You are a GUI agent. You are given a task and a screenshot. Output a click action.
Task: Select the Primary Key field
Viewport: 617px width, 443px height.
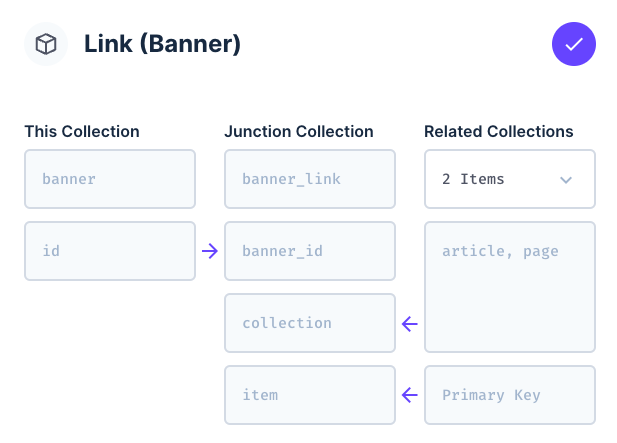510,395
